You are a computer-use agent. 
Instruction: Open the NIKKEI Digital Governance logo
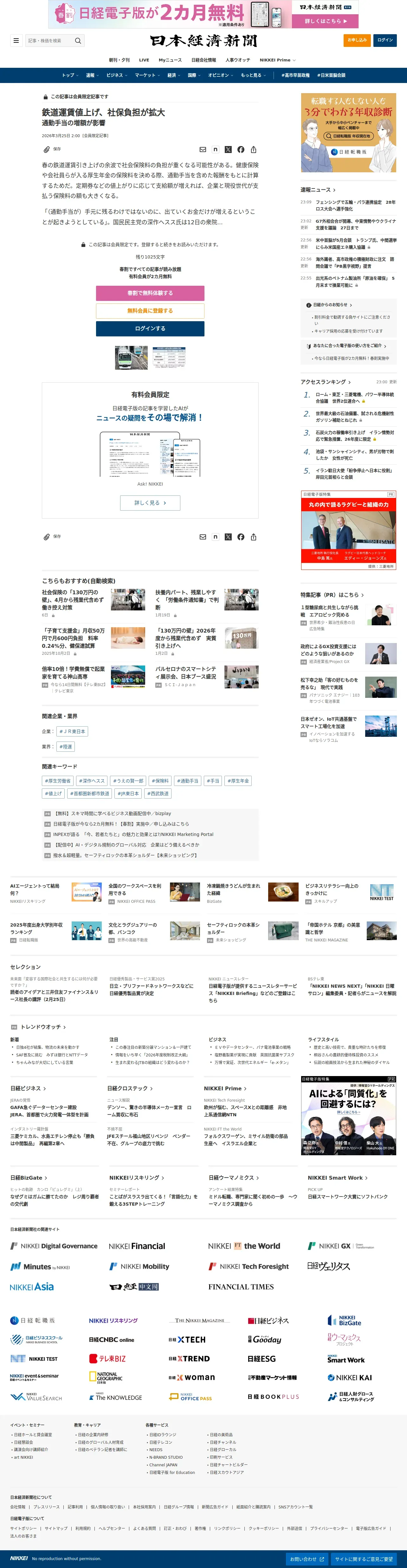click(x=54, y=1246)
